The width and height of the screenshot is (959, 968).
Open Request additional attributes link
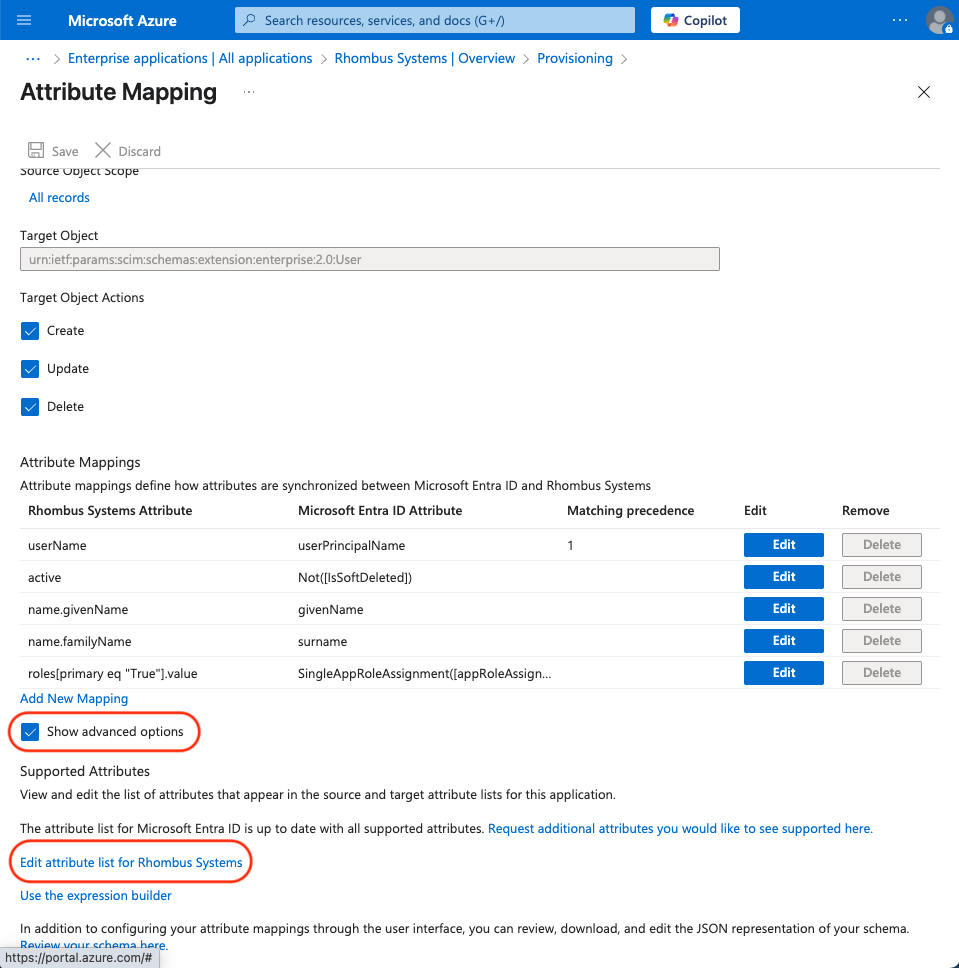[681, 829]
